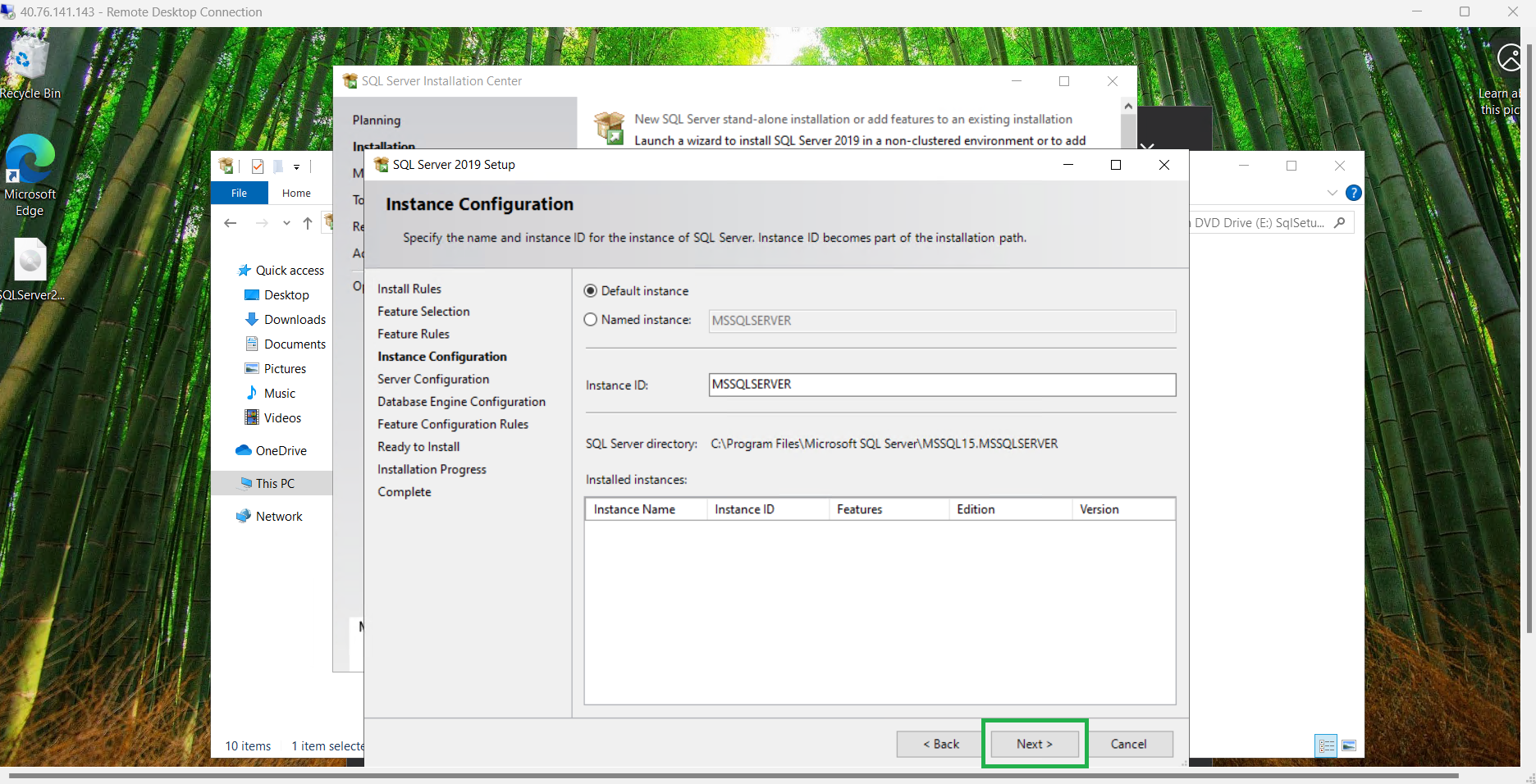Click File Explorer help icon

coord(1354,193)
